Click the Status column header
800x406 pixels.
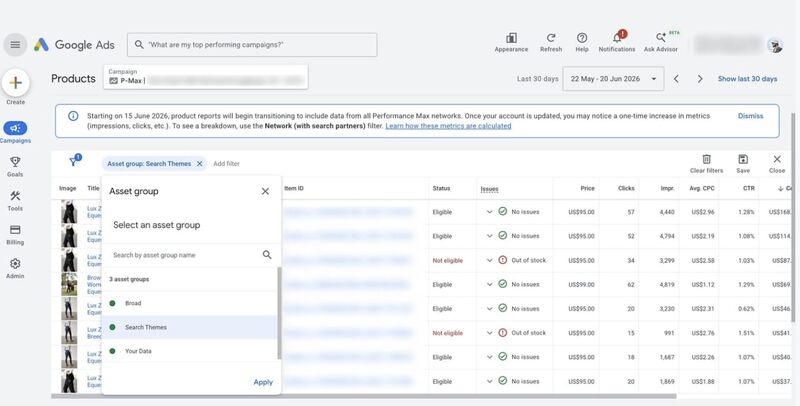click(x=441, y=188)
